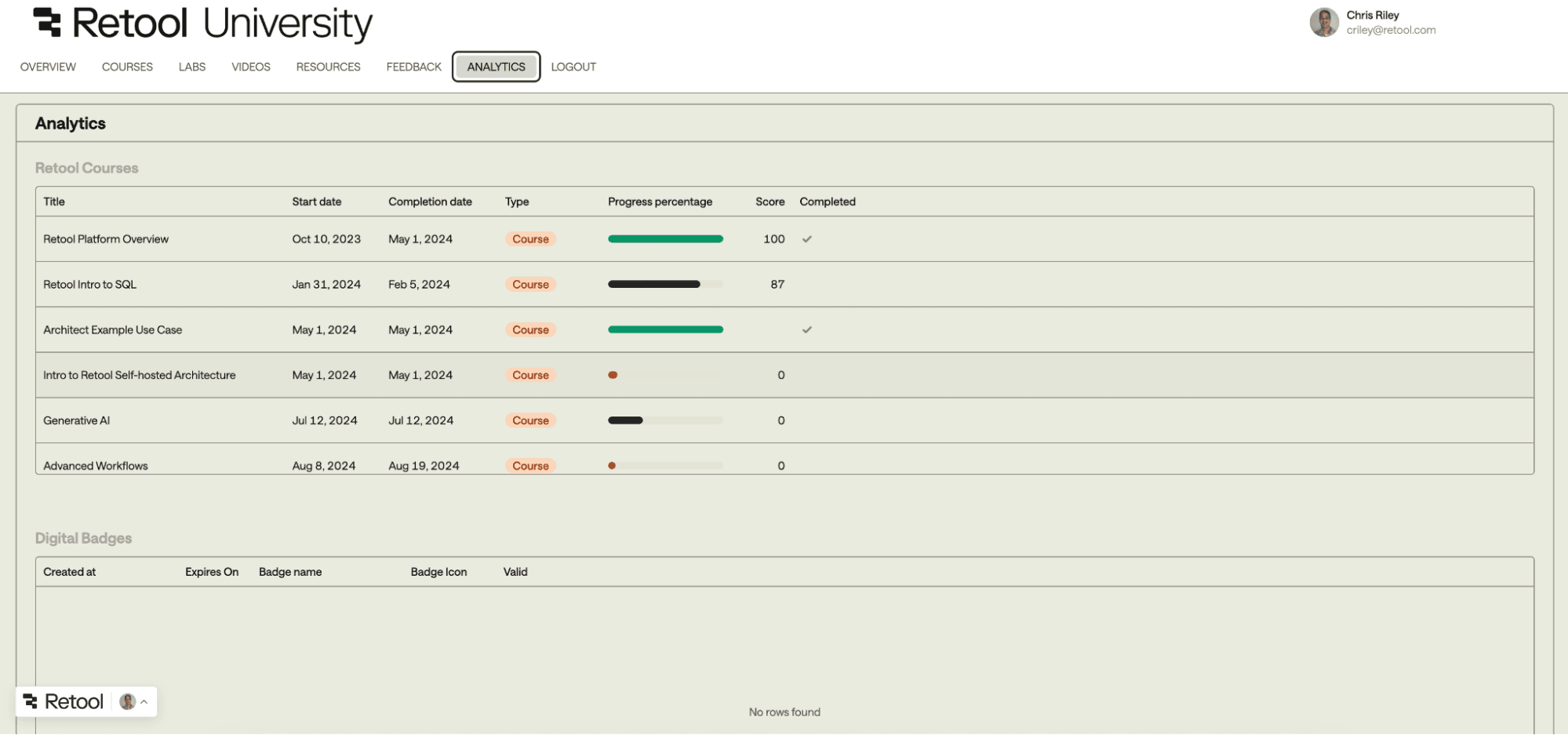
Task: Click the Course tag on the Advanced Workflows row
Action: (530, 465)
